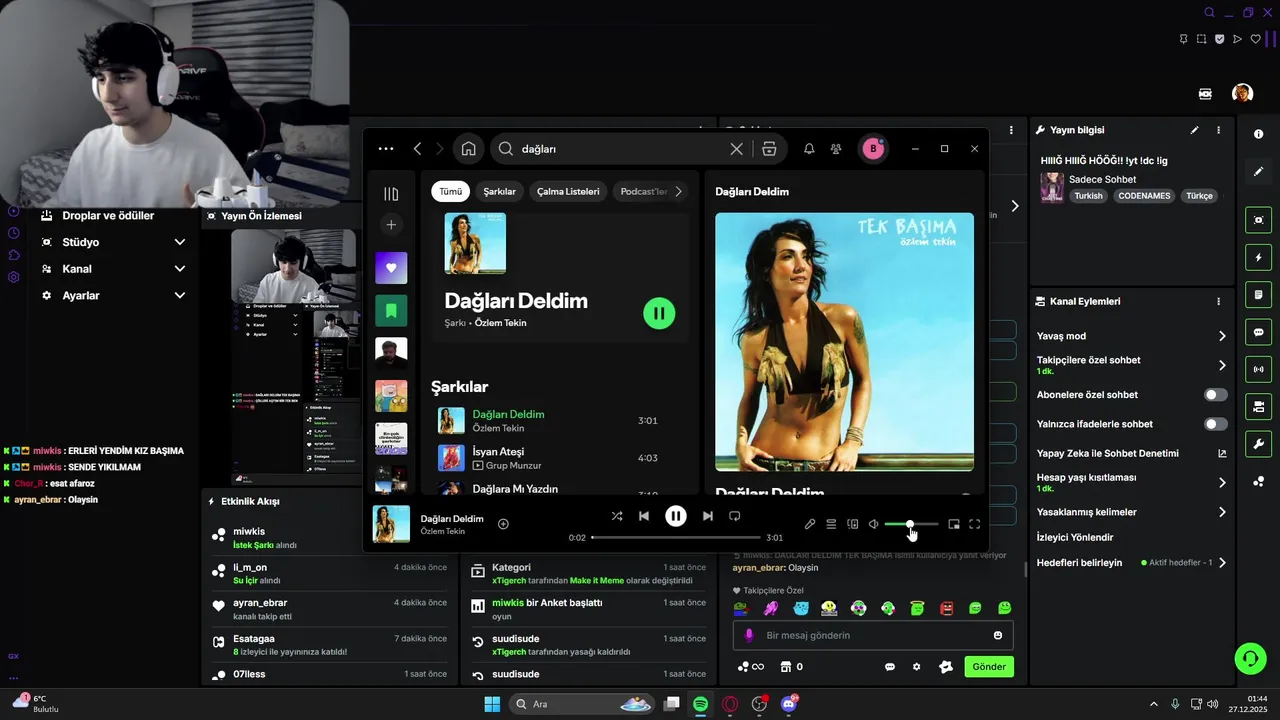Select the Çalma Listeleri filter chip
The width and height of the screenshot is (1280, 720).
568,191
